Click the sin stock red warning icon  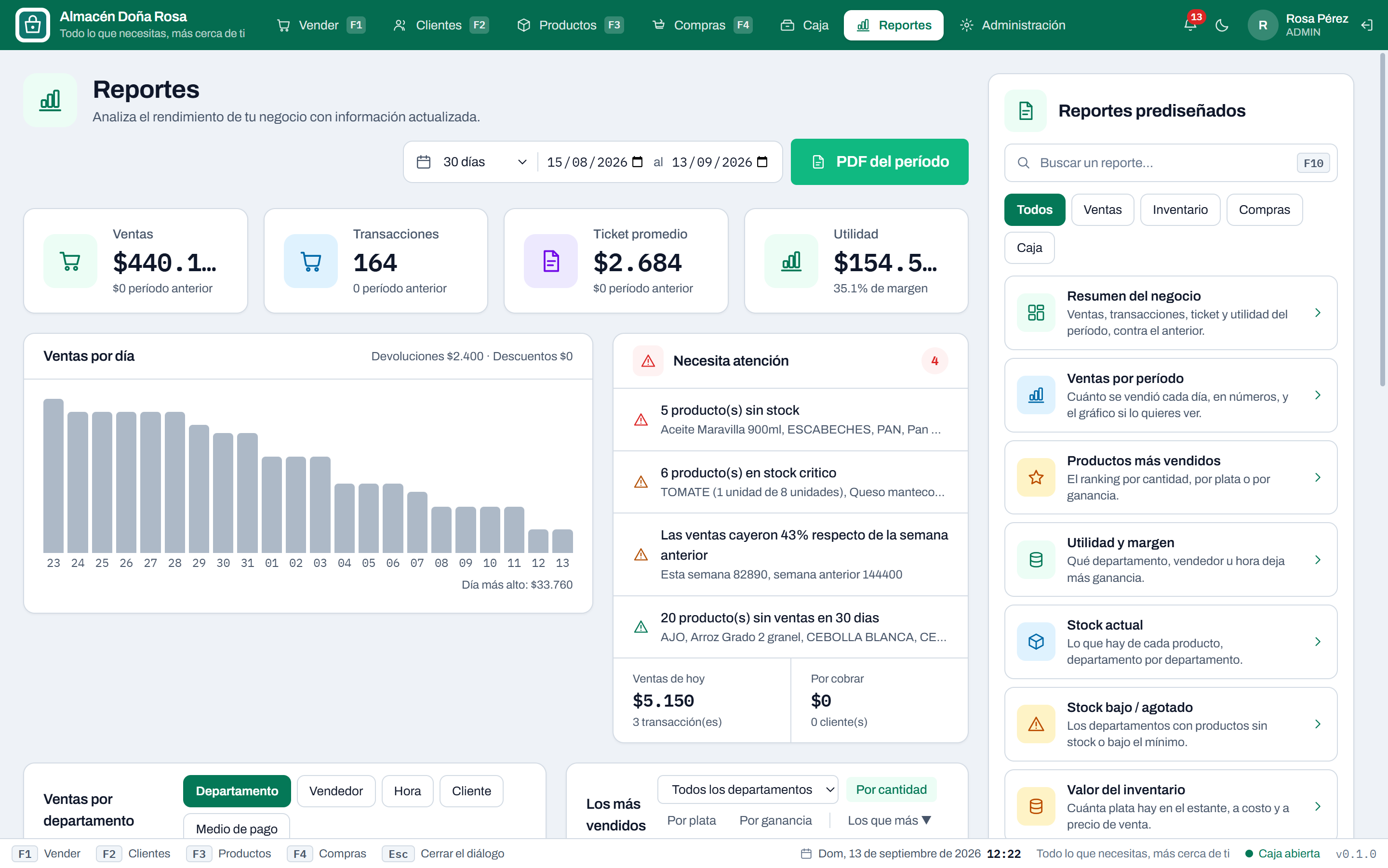[x=641, y=420]
